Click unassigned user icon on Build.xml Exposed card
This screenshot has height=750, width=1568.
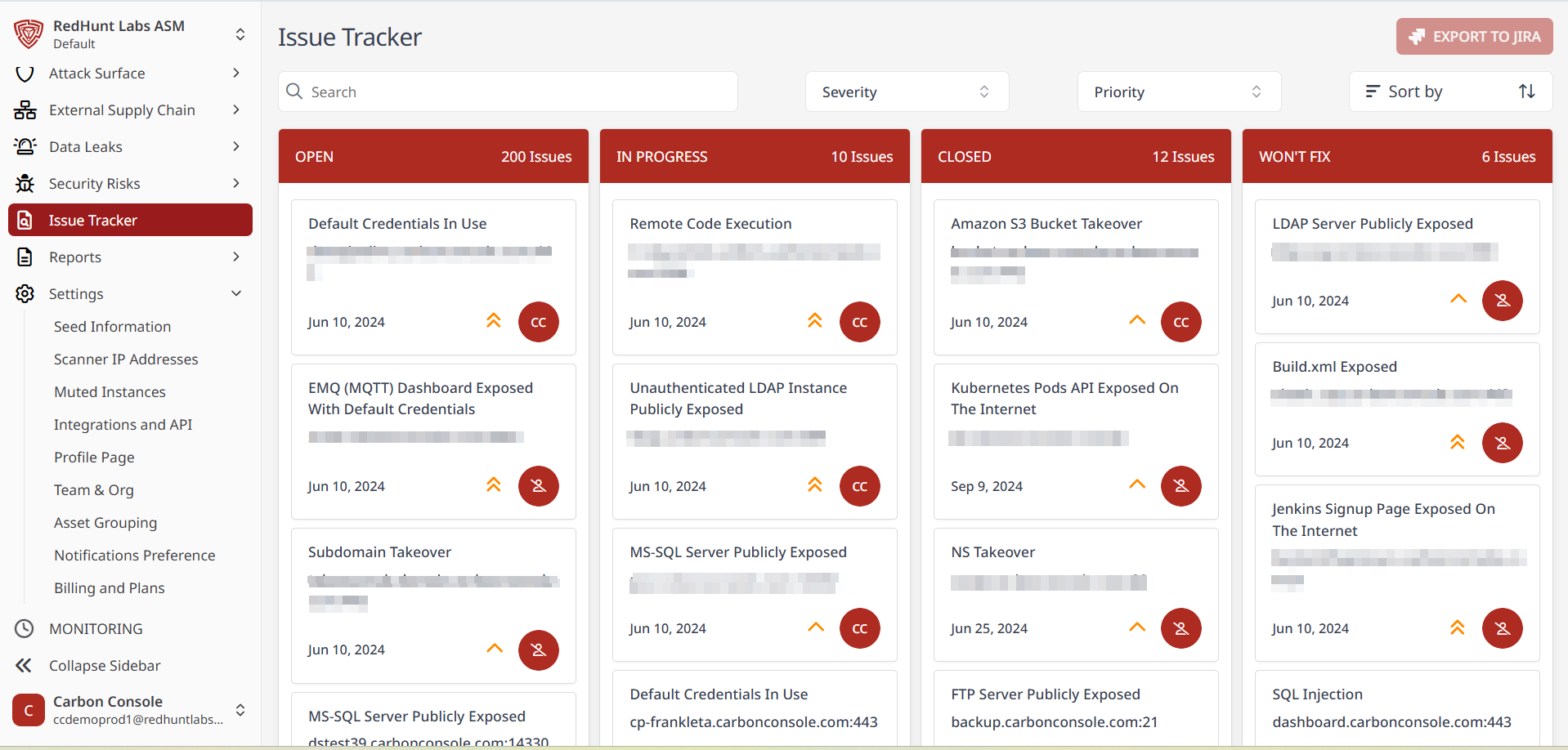point(1503,443)
